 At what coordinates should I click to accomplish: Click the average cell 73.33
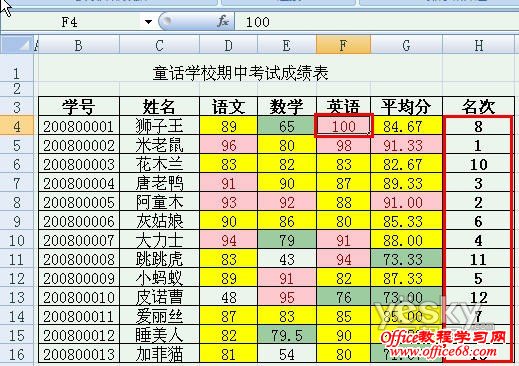406,258
